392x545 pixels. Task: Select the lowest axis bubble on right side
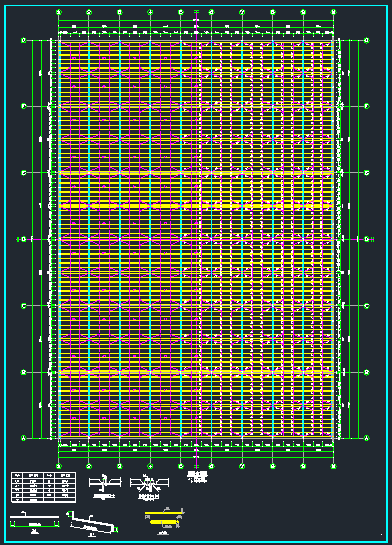click(x=367, y=438)
